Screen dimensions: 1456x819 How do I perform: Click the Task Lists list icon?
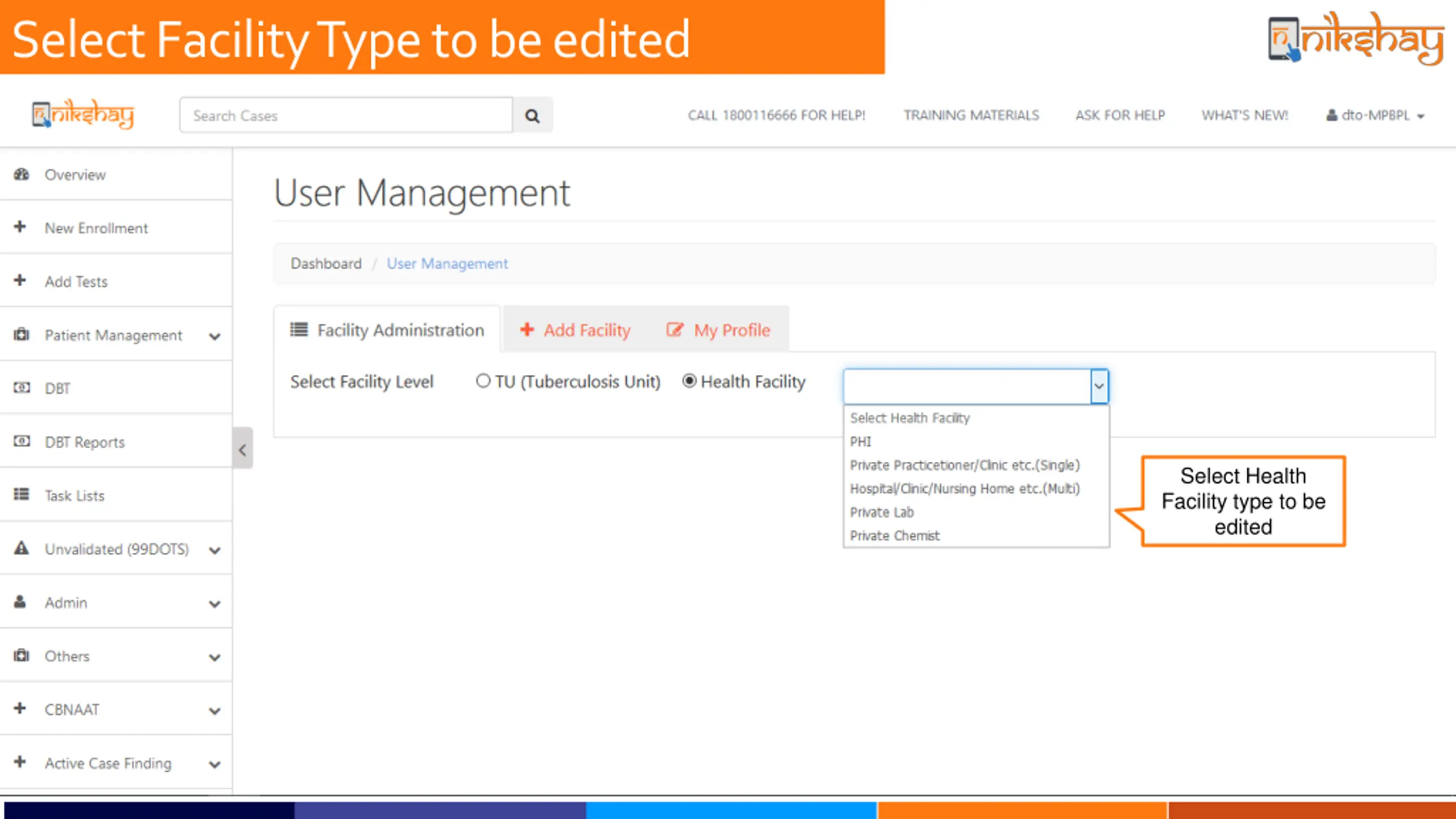(x=22, y=495)
